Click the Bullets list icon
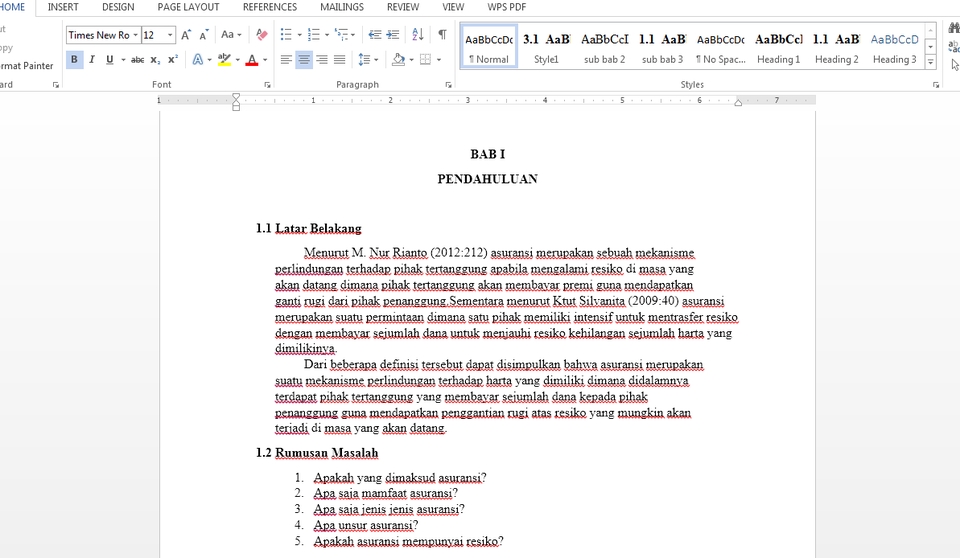Image resolution: width=960 pixels, height=558 pixels. point(286,34)
